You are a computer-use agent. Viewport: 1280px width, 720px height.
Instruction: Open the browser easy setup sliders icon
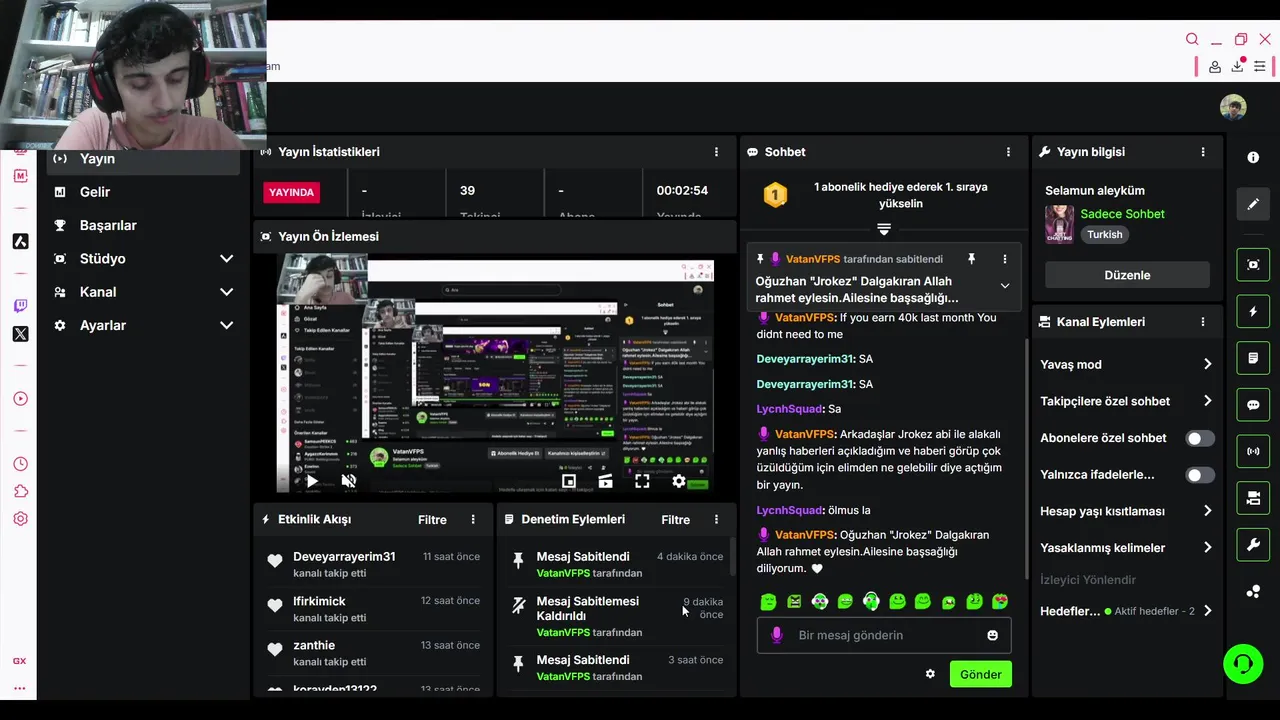click(1260, 67)
